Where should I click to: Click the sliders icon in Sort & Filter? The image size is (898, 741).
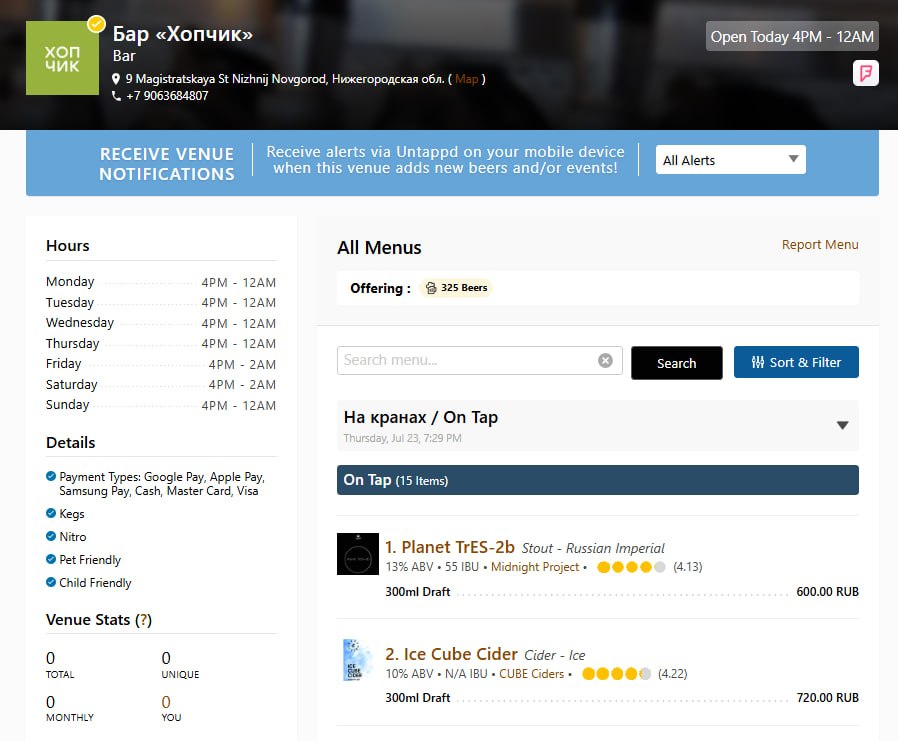758,362
